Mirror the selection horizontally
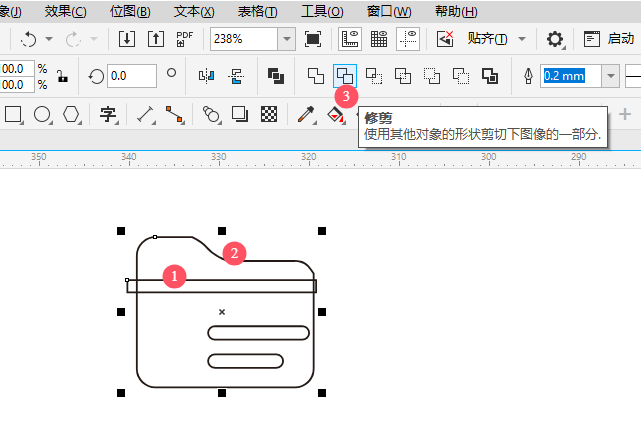This screenshot has width=641, height=440. click(x=206, y=76)
